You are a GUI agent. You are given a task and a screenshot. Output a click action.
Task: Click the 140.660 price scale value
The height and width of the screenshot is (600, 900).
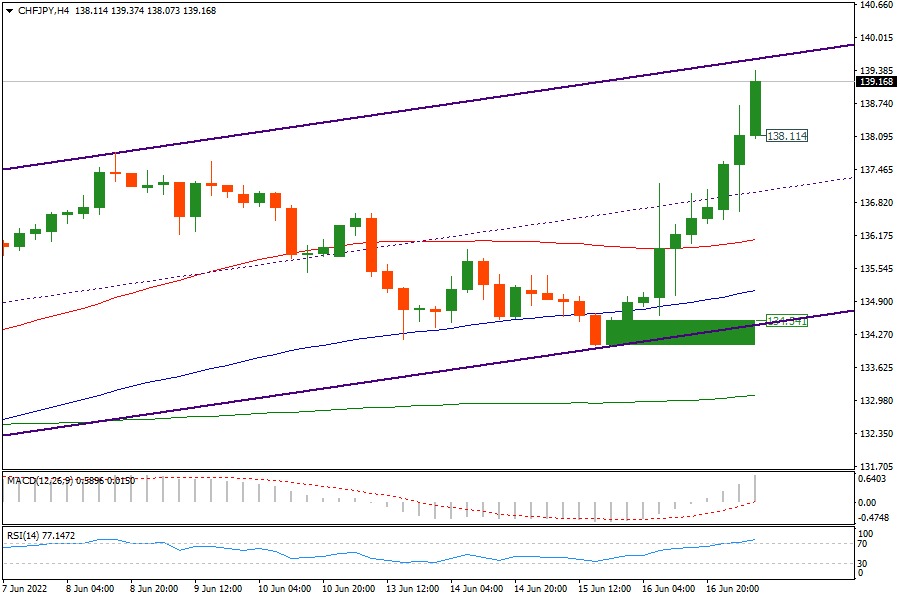tap(876, 5)
